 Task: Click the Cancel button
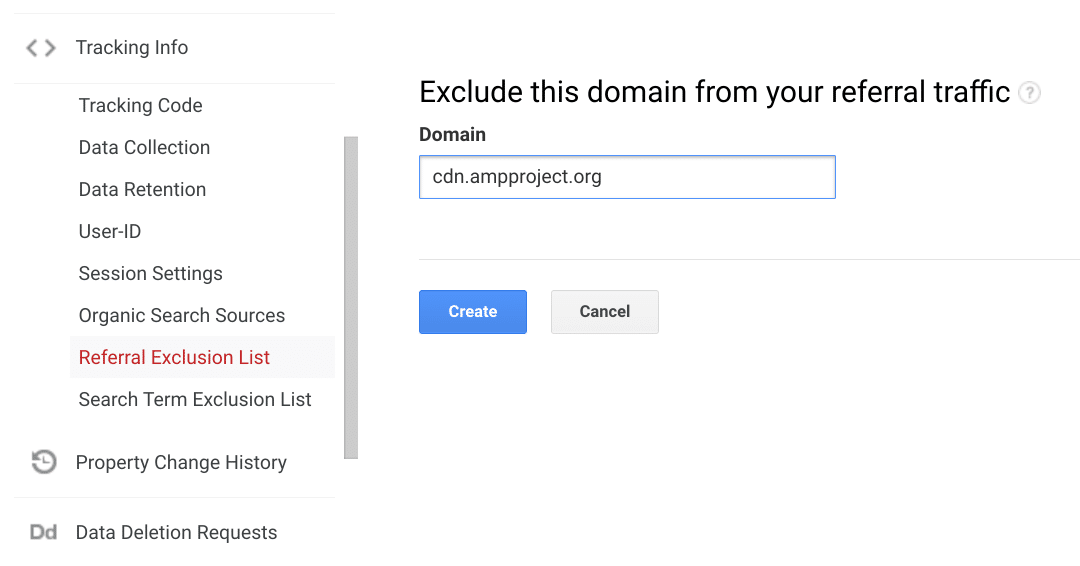605,312
